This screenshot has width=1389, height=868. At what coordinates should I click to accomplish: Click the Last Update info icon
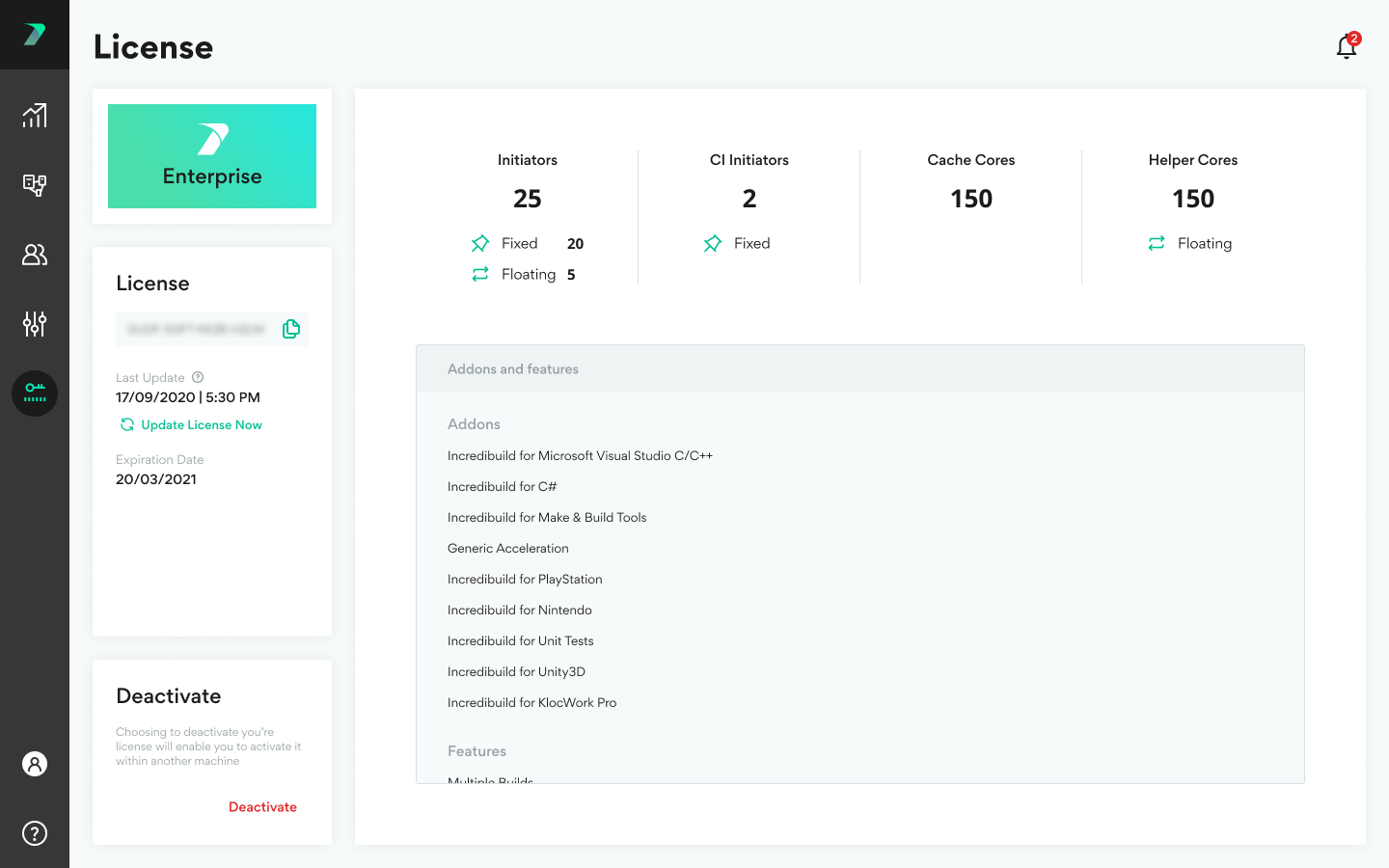pyautogui.click(x=198, y=377)
